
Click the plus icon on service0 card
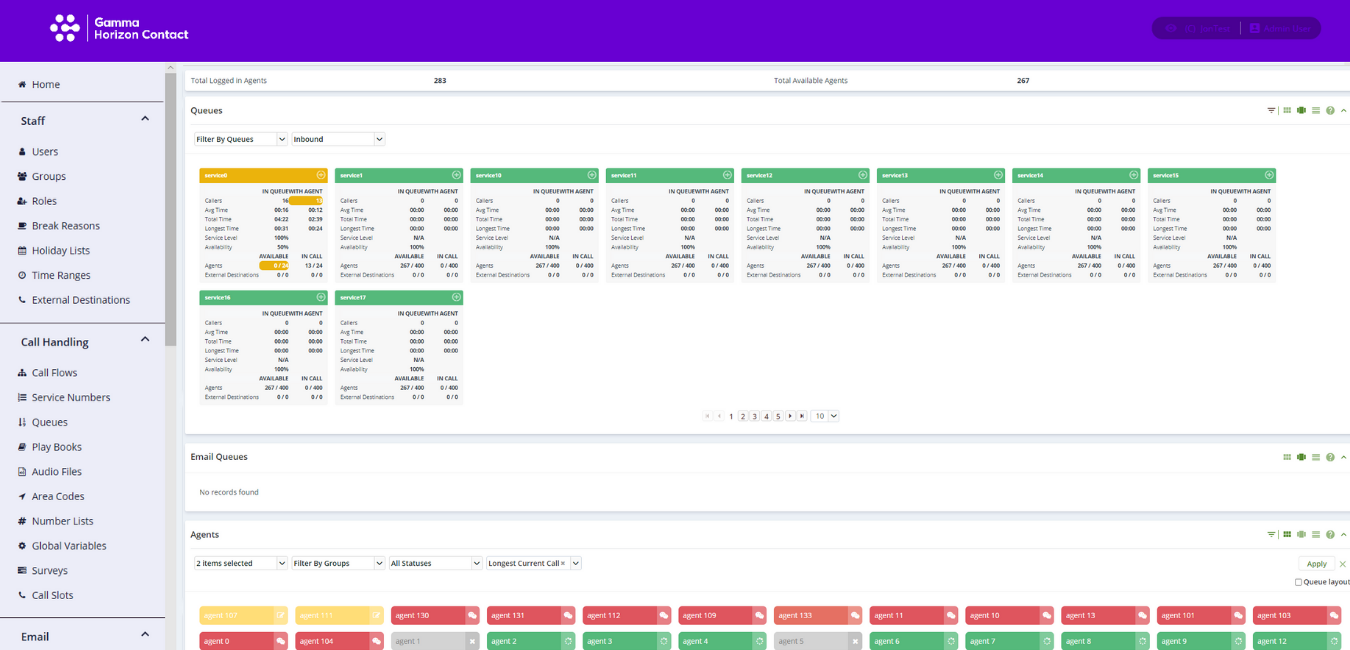(321, 175)
